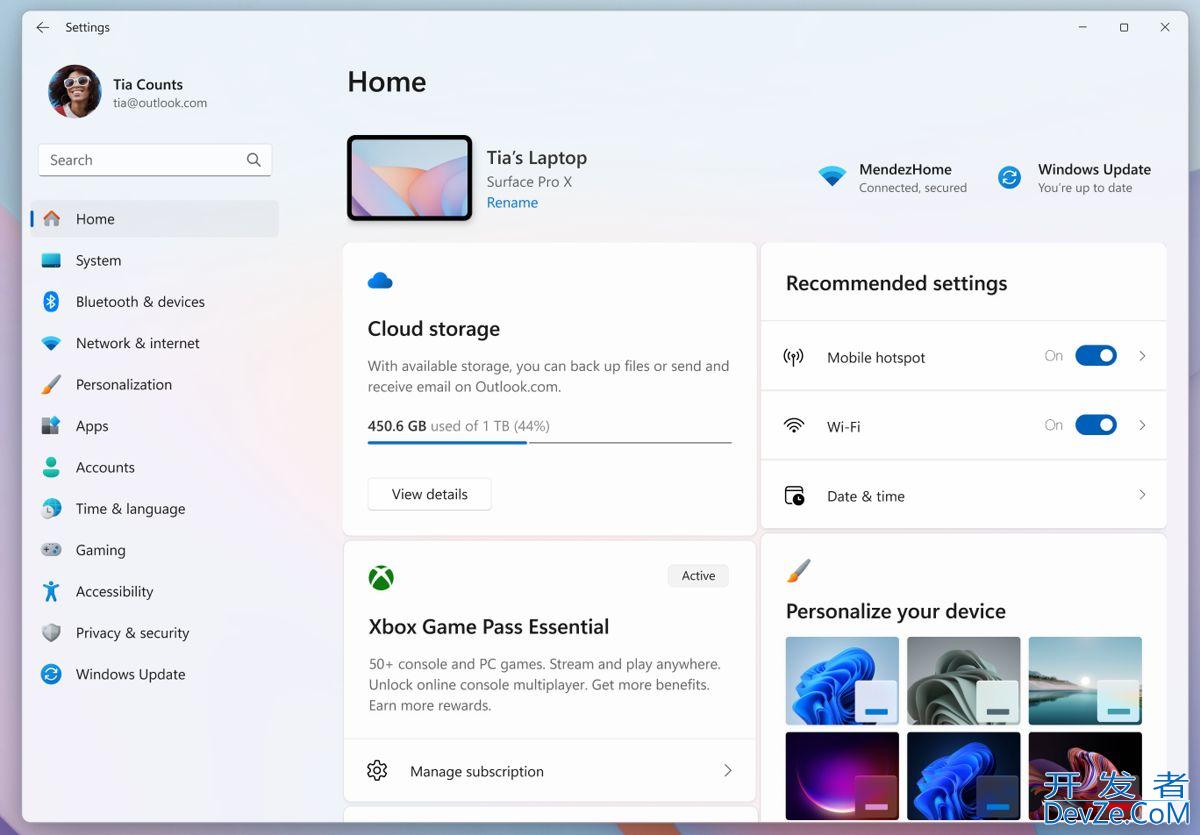Click the Manage subscription gear icon
This screenshot has width=1200, height=835.
click(377, 771)
